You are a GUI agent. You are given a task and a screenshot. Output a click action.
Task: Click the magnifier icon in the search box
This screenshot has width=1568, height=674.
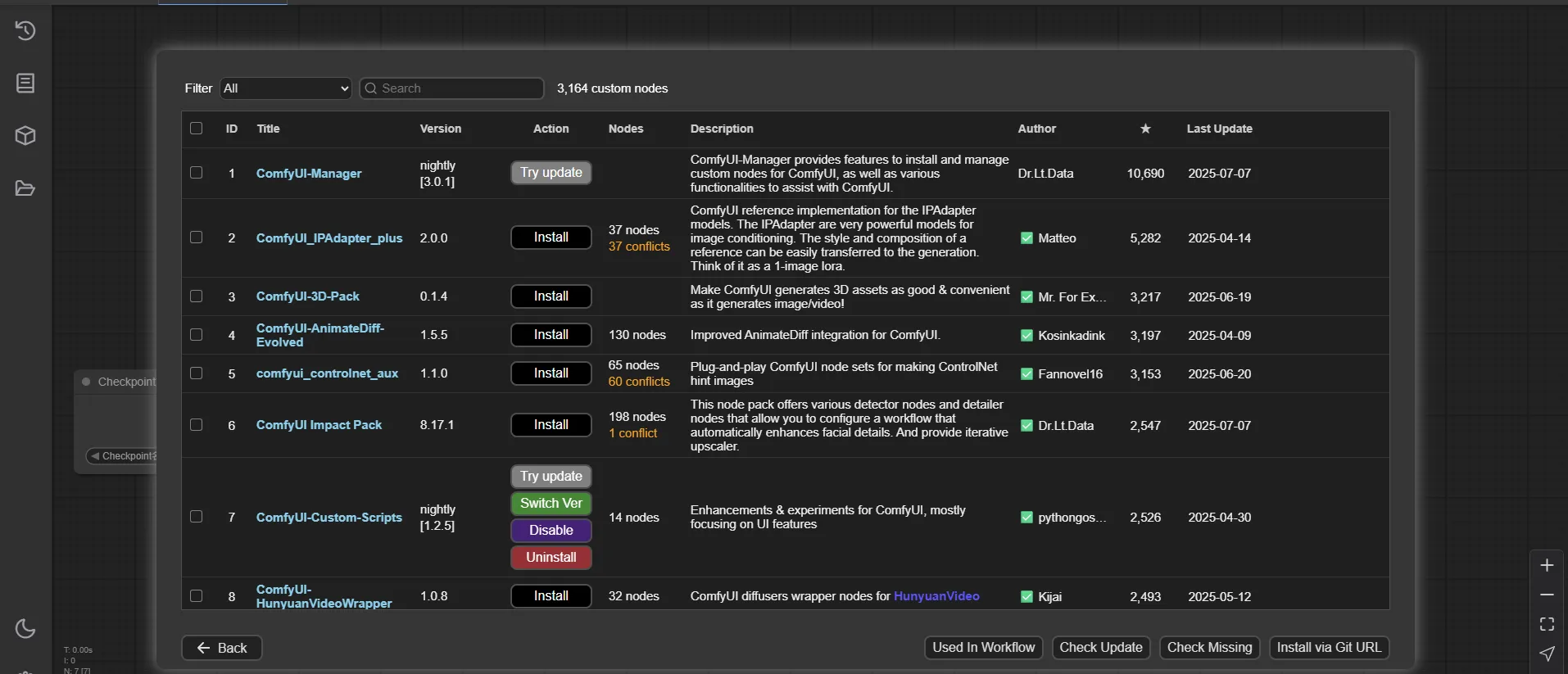371,88
